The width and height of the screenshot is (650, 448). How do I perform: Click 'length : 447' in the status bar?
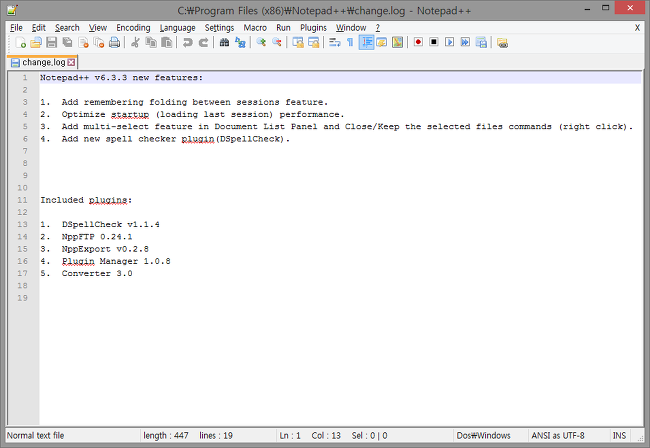coord(166,436)
